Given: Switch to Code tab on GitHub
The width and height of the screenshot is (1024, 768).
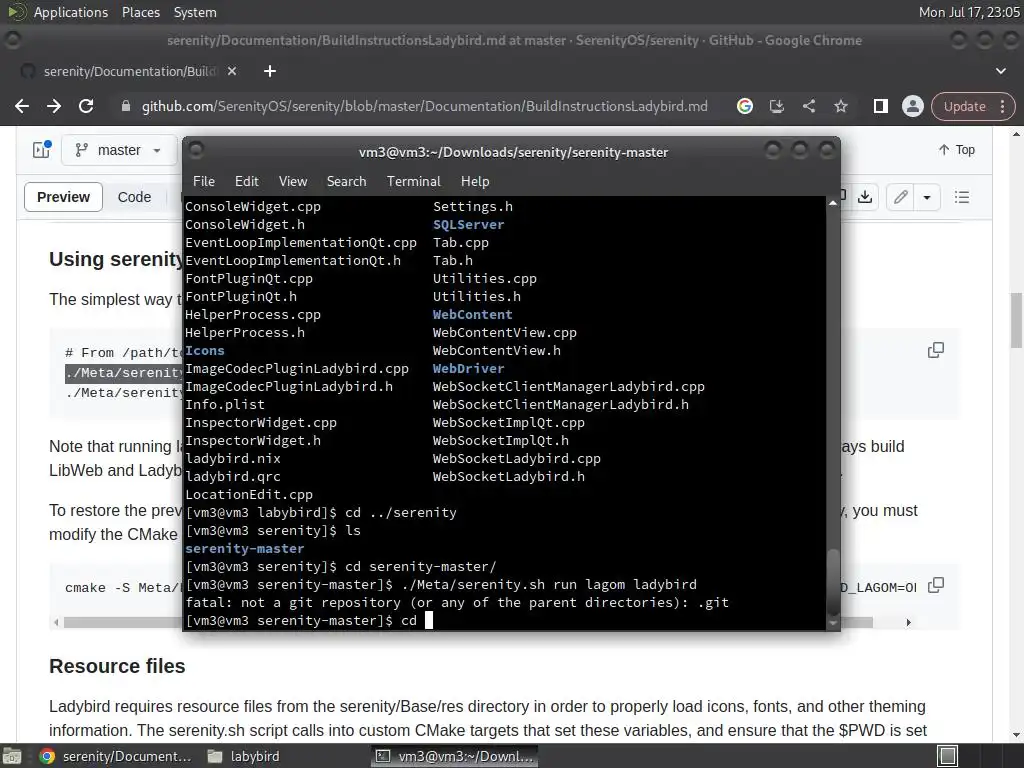Looking at the screenshot, I should (x=134, y=197).
